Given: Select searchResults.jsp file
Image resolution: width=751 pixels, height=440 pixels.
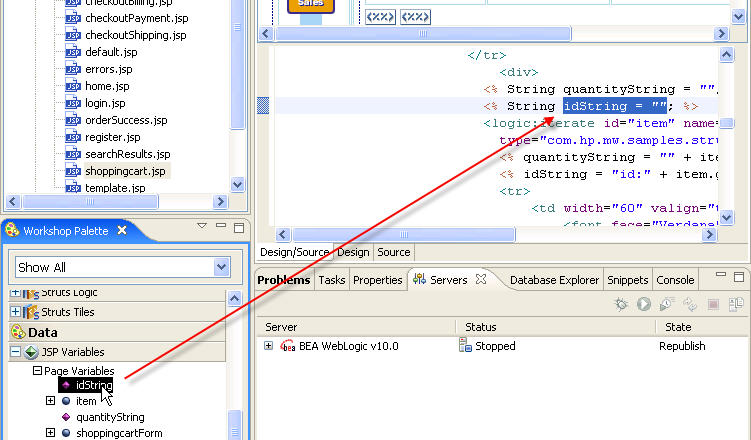Looking at the screenshot, I should [127, 154].
